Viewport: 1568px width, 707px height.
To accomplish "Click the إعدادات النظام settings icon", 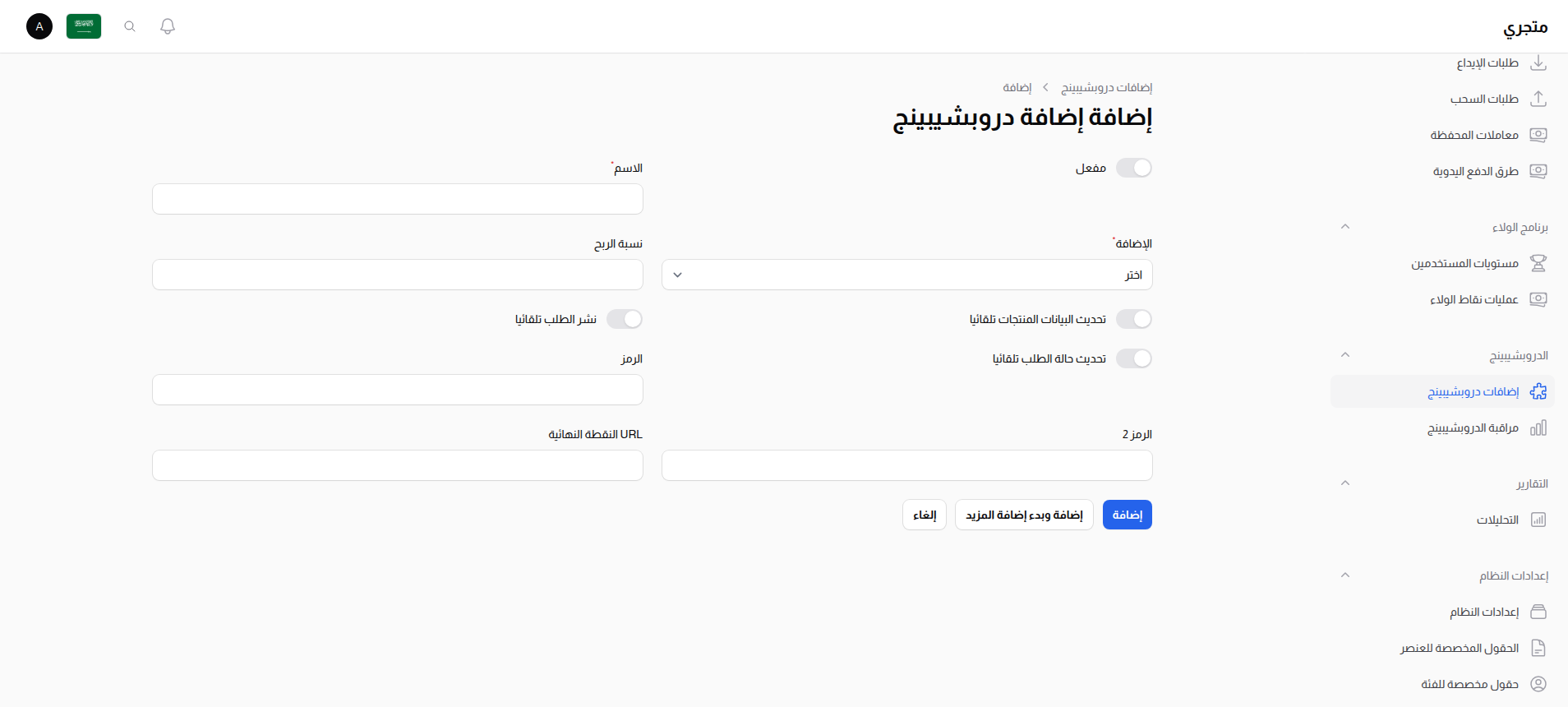I will click(x=1538, y=612).
